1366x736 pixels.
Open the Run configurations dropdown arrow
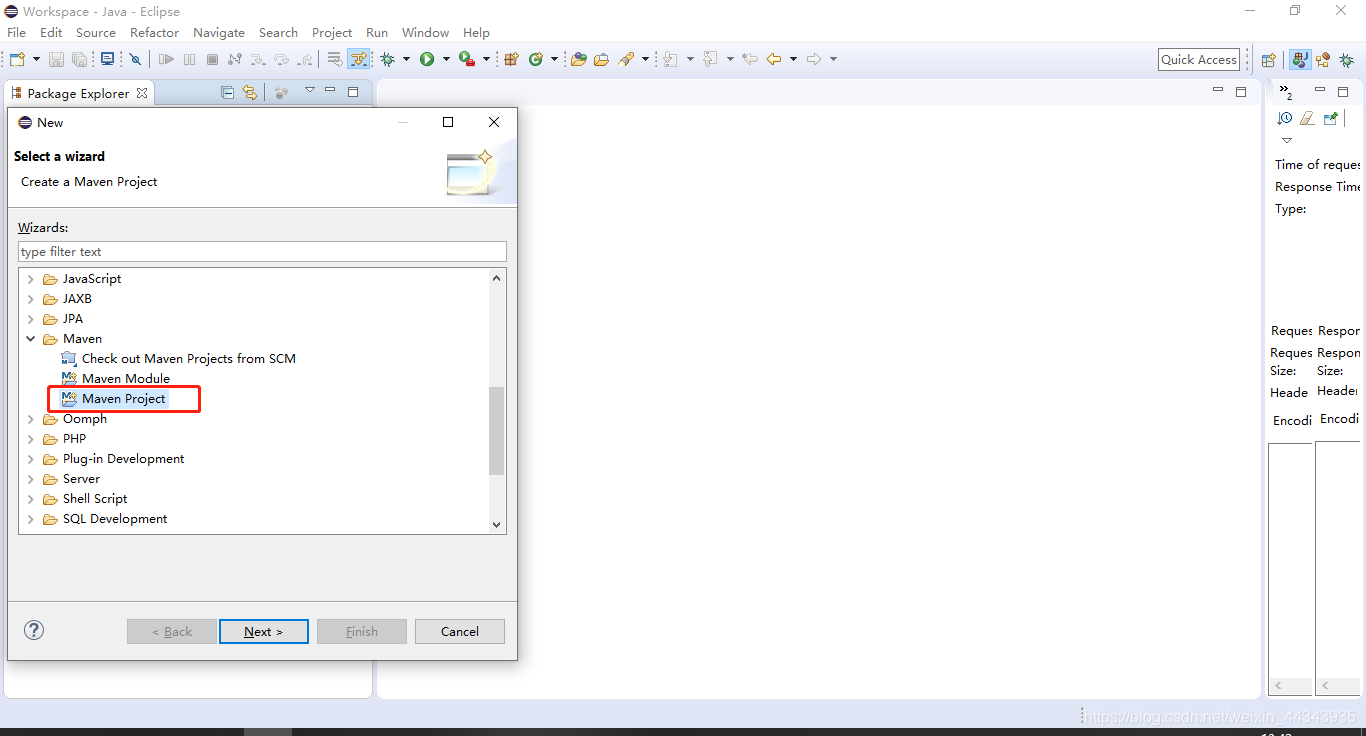pos(445,60)
